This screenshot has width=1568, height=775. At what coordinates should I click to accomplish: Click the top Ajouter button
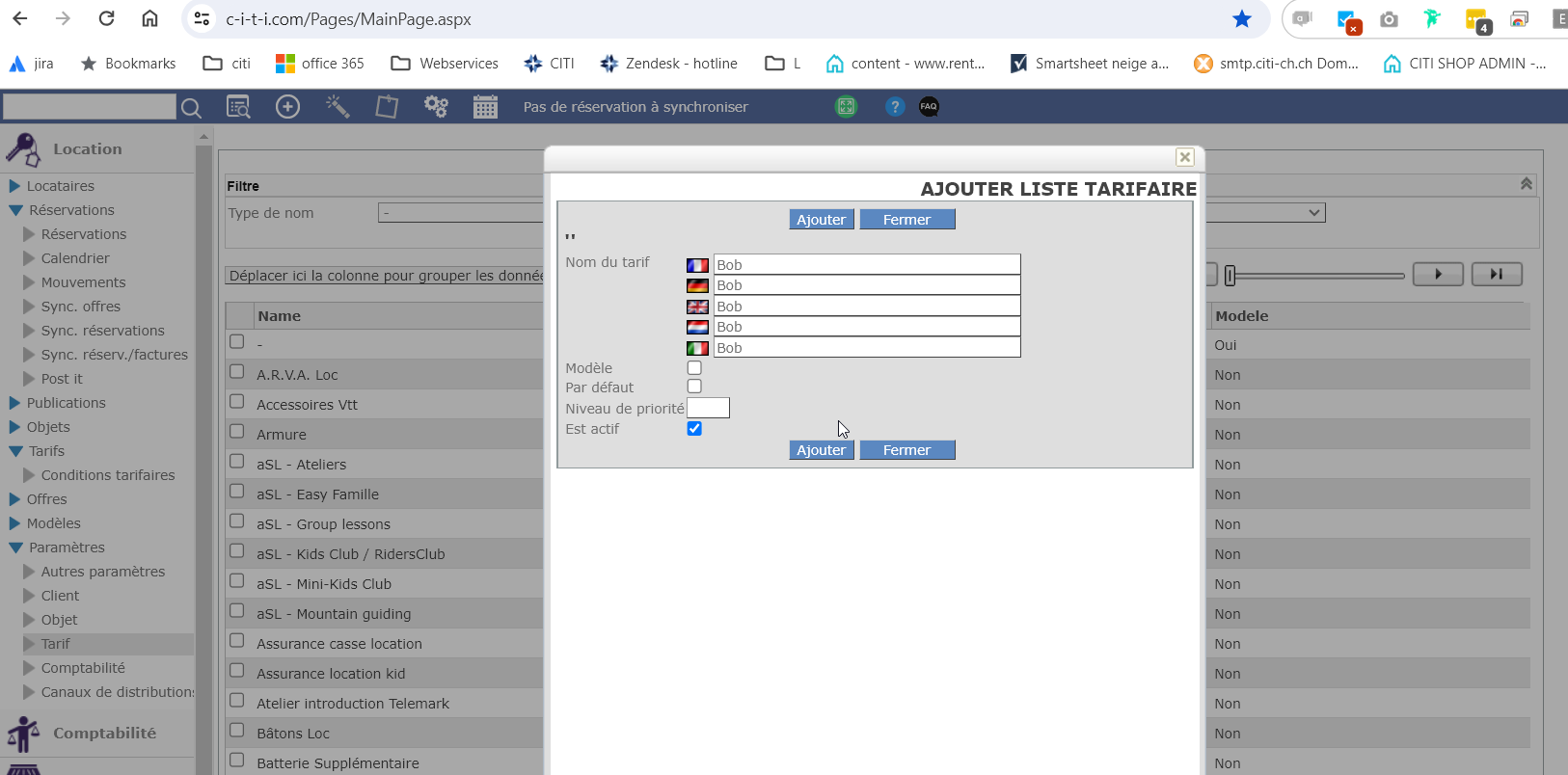click(x=821, y=220)
